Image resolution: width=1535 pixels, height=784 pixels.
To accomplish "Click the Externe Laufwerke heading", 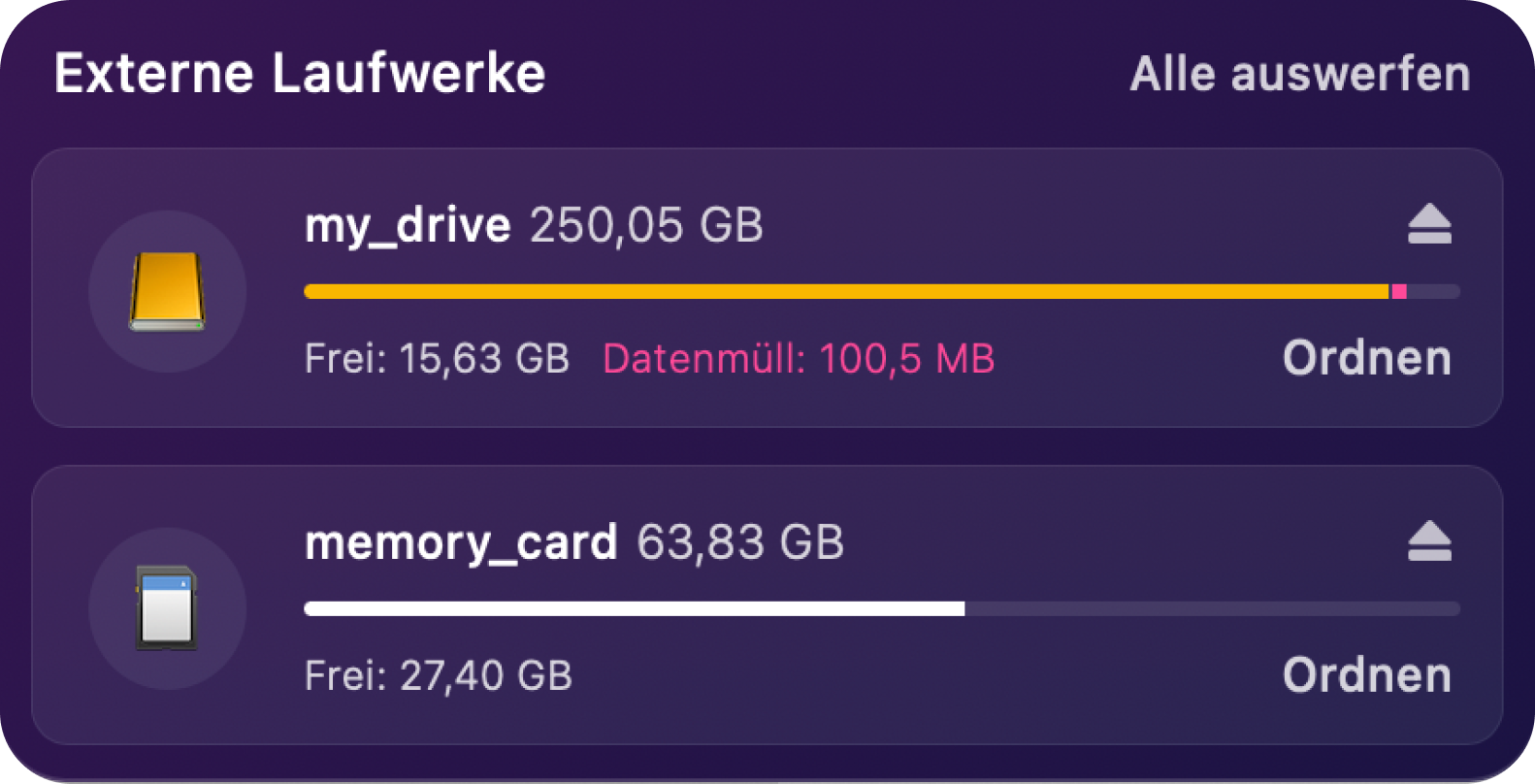I will coord(300,74).
